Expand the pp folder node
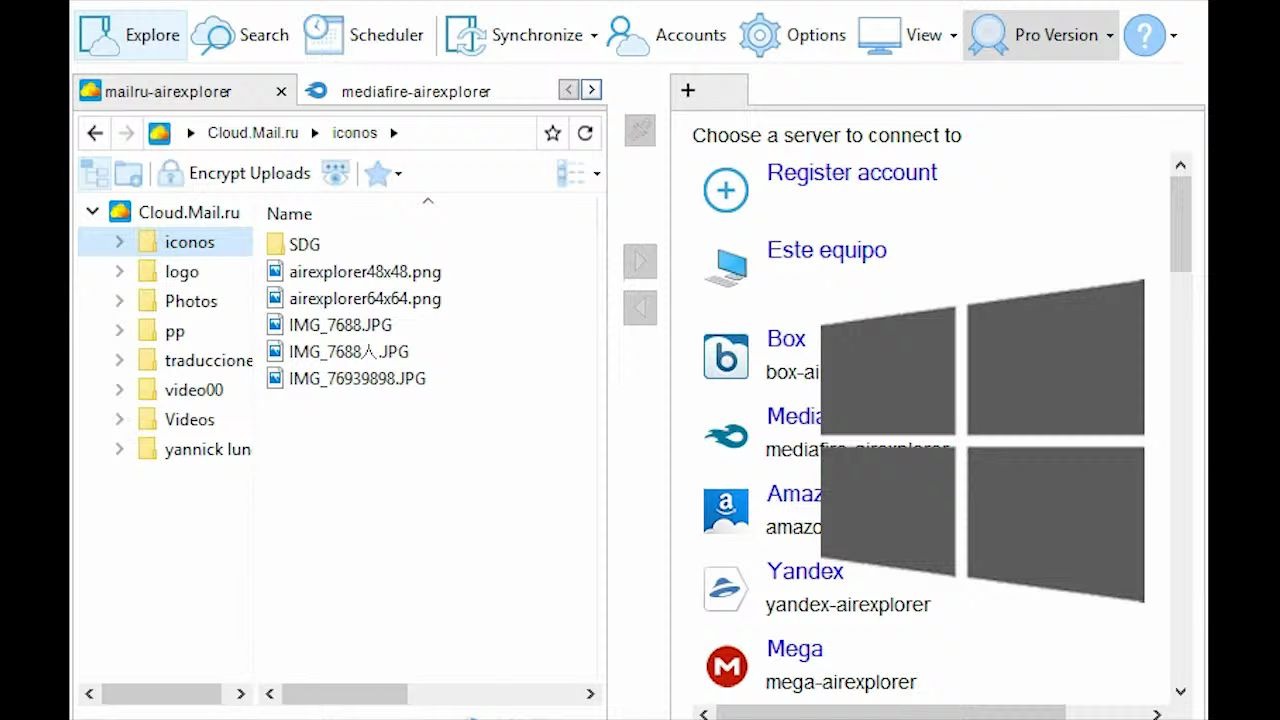 tap(119, 331)
